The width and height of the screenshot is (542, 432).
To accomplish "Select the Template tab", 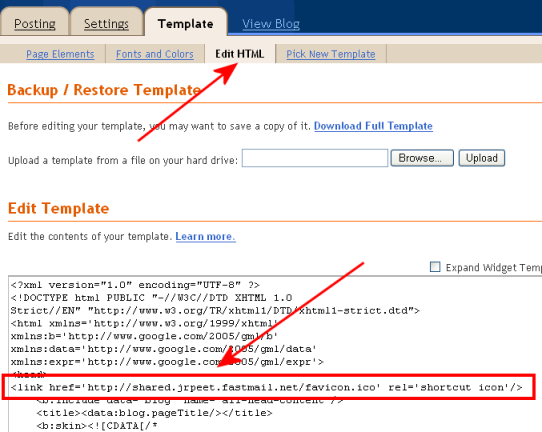I will point(186,24).
